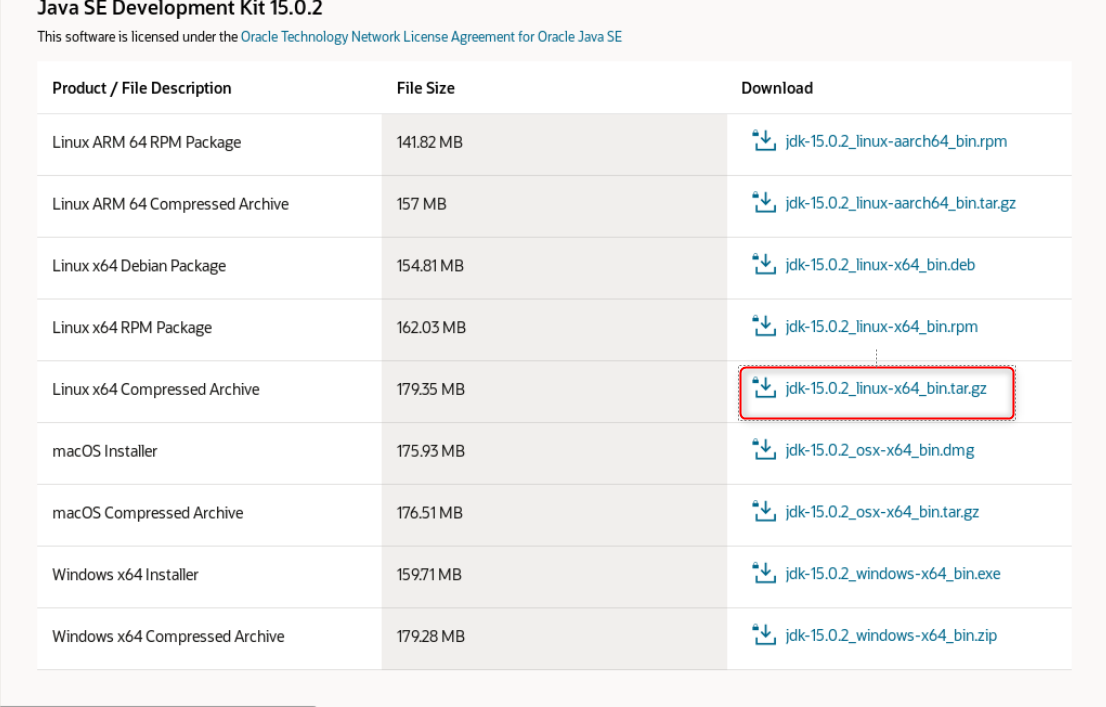Select the 'macOS Installer' description
Image resolution: width=1106 pixels, height=707 pixels.
point(104,451)
